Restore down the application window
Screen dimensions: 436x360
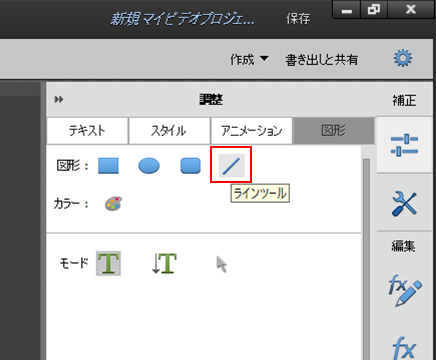[374, 10]
